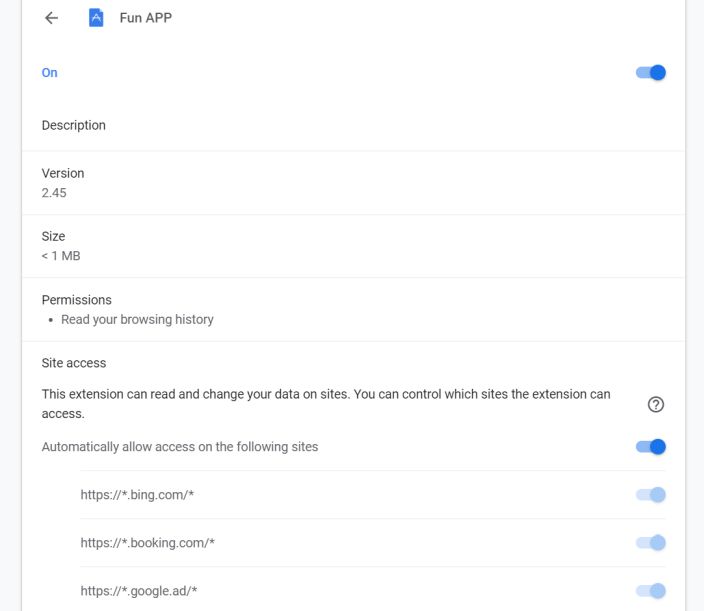
Task: Go back using the left arrow
Action: coord(52,18)
